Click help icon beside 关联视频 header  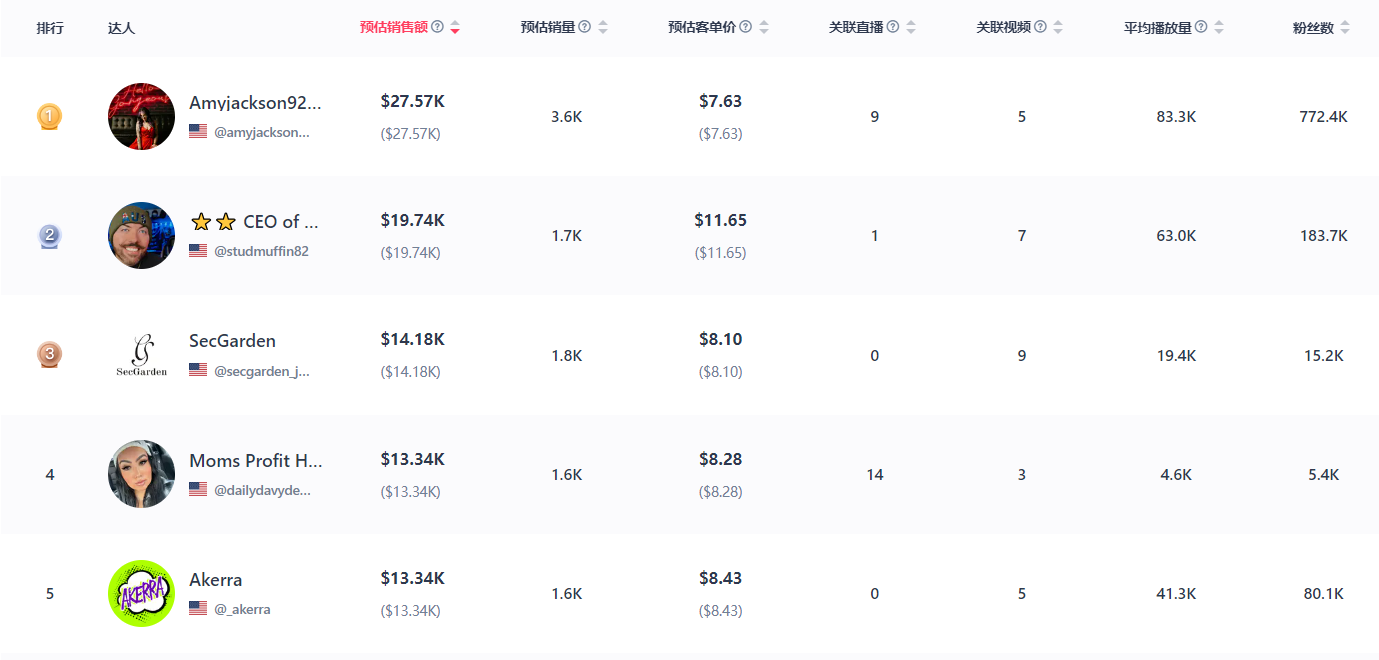pos(1041,27)
